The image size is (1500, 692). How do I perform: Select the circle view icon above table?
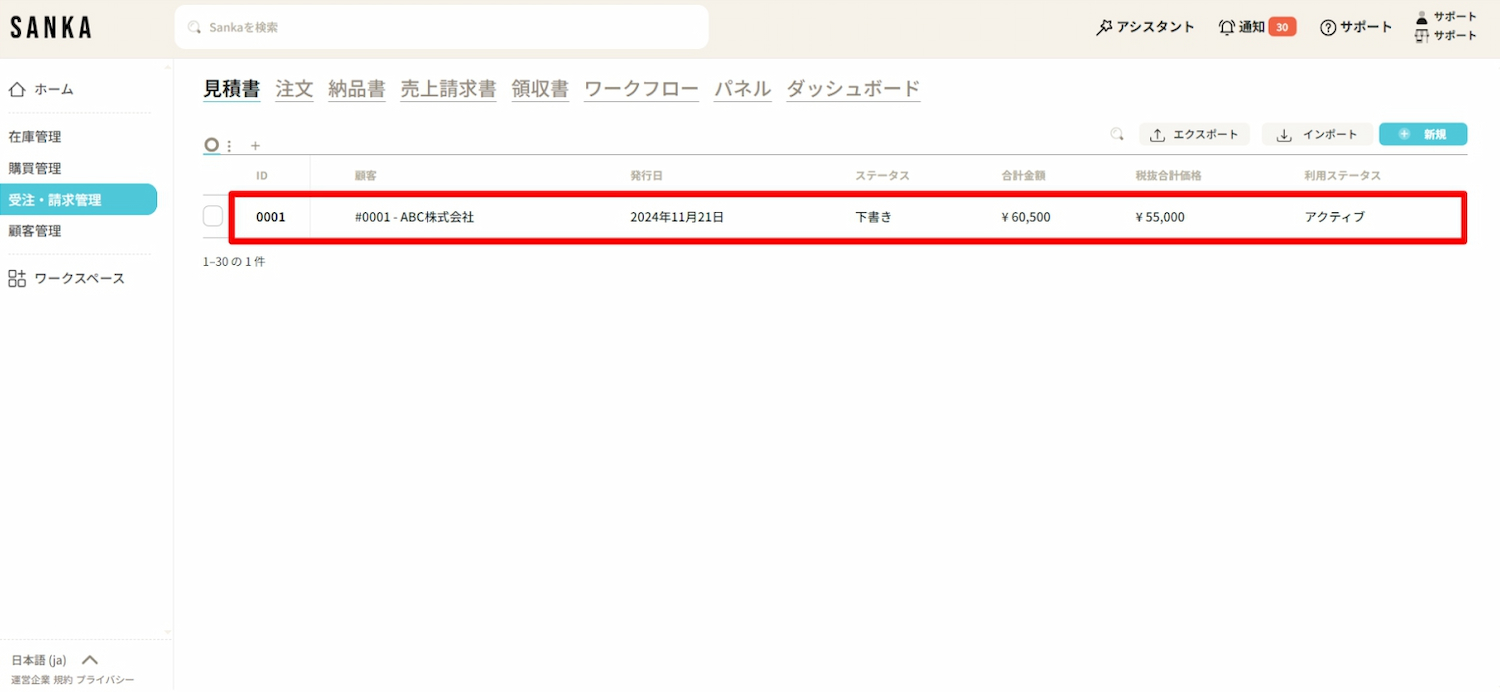[211, 145]
